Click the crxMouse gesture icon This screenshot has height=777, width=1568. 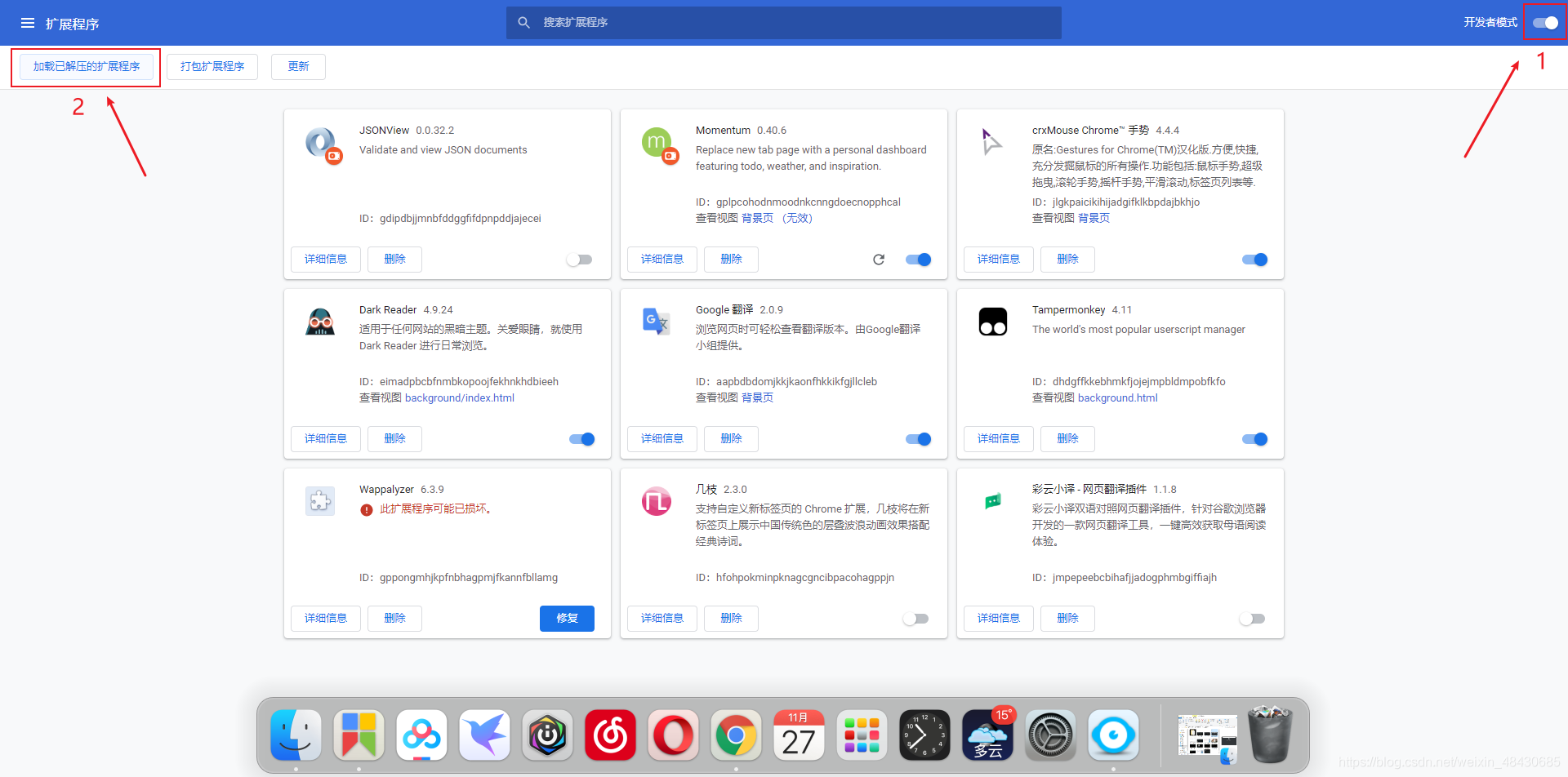pos(991,142)
